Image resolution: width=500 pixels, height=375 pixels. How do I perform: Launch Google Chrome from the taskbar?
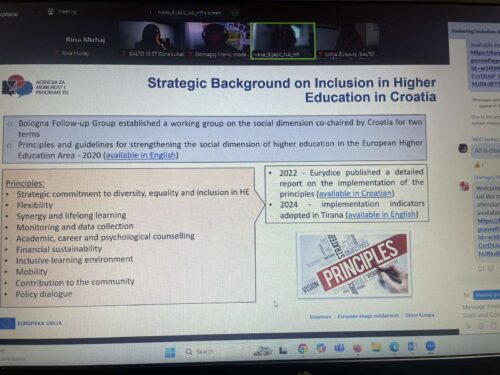click(x=303, y=349)
